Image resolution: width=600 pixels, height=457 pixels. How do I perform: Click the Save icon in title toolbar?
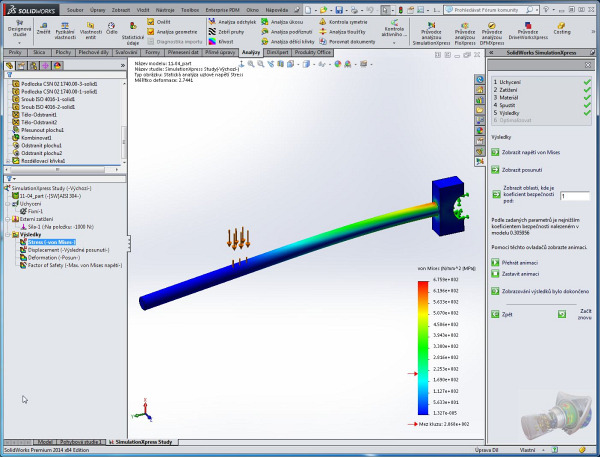coord(339,10)
